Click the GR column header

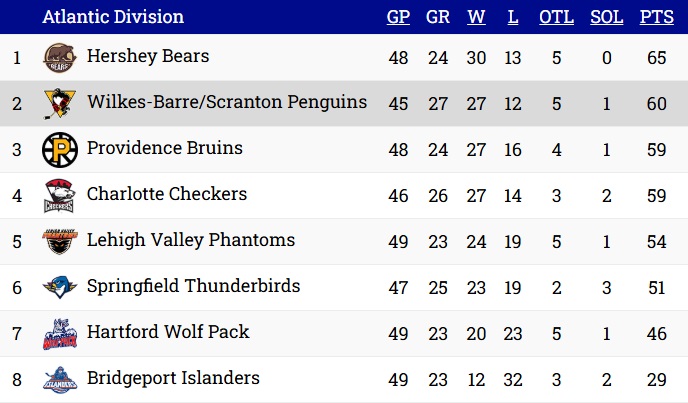click(x=437, y=17)
